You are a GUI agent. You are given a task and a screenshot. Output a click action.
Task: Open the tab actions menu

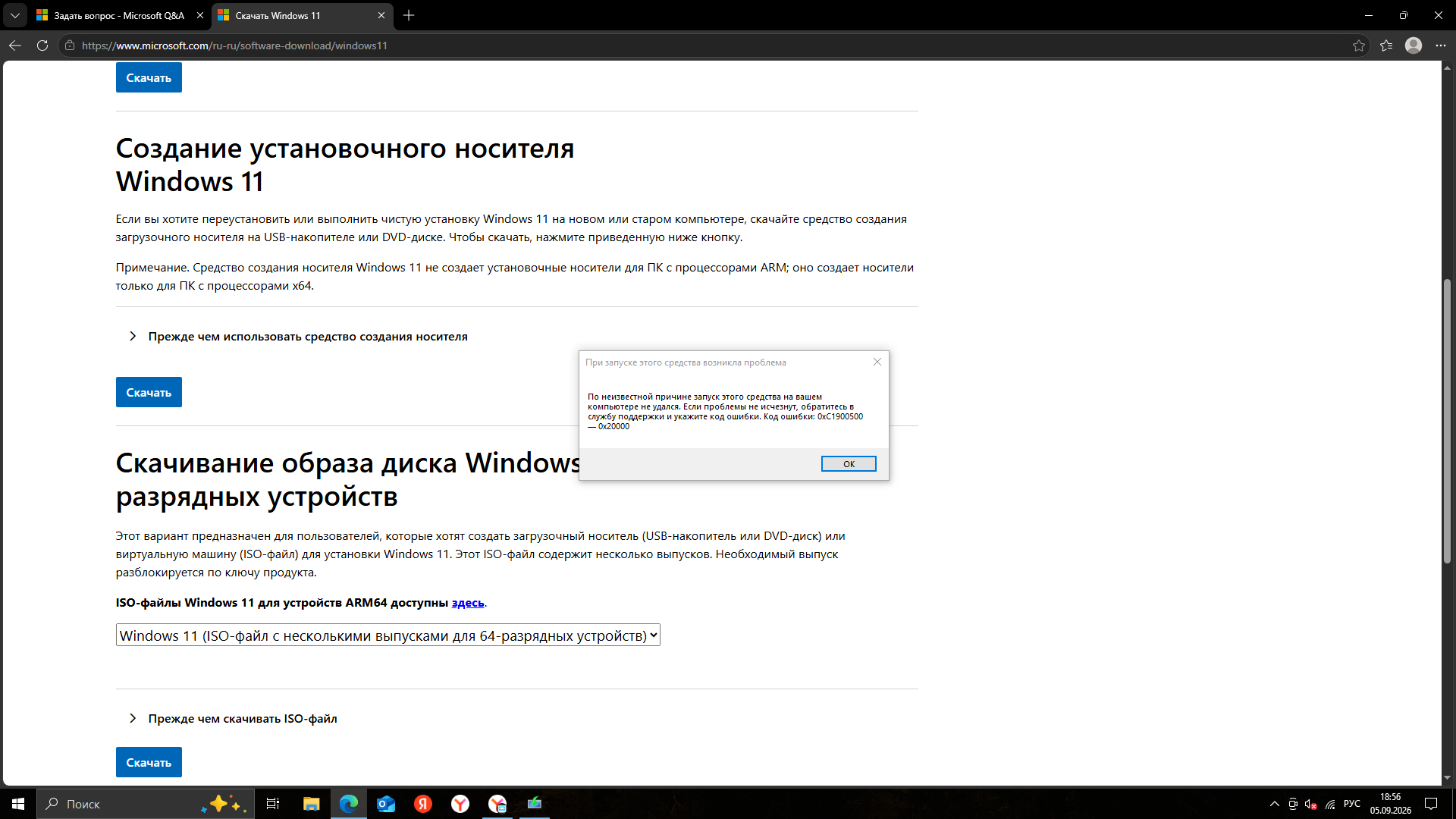15,15
